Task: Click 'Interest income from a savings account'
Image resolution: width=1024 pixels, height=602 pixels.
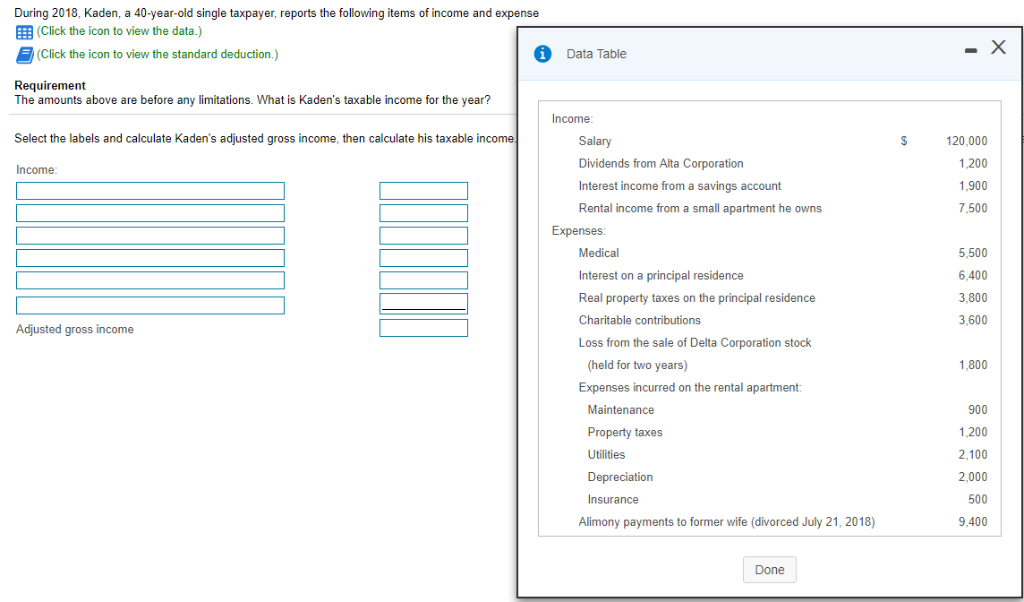Action: [x=680, y=186]
